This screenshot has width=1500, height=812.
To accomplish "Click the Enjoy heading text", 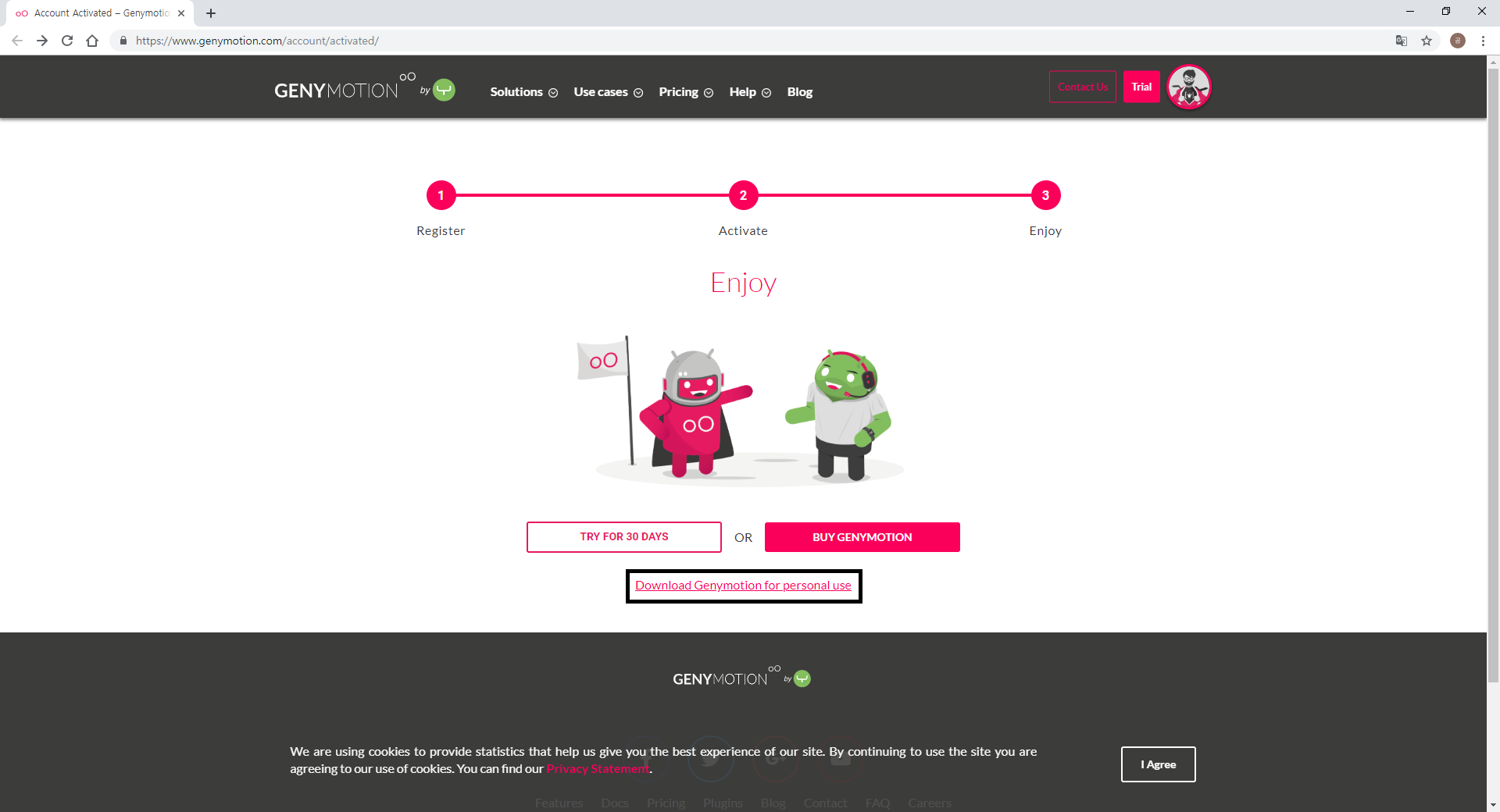I will point(743,283).
